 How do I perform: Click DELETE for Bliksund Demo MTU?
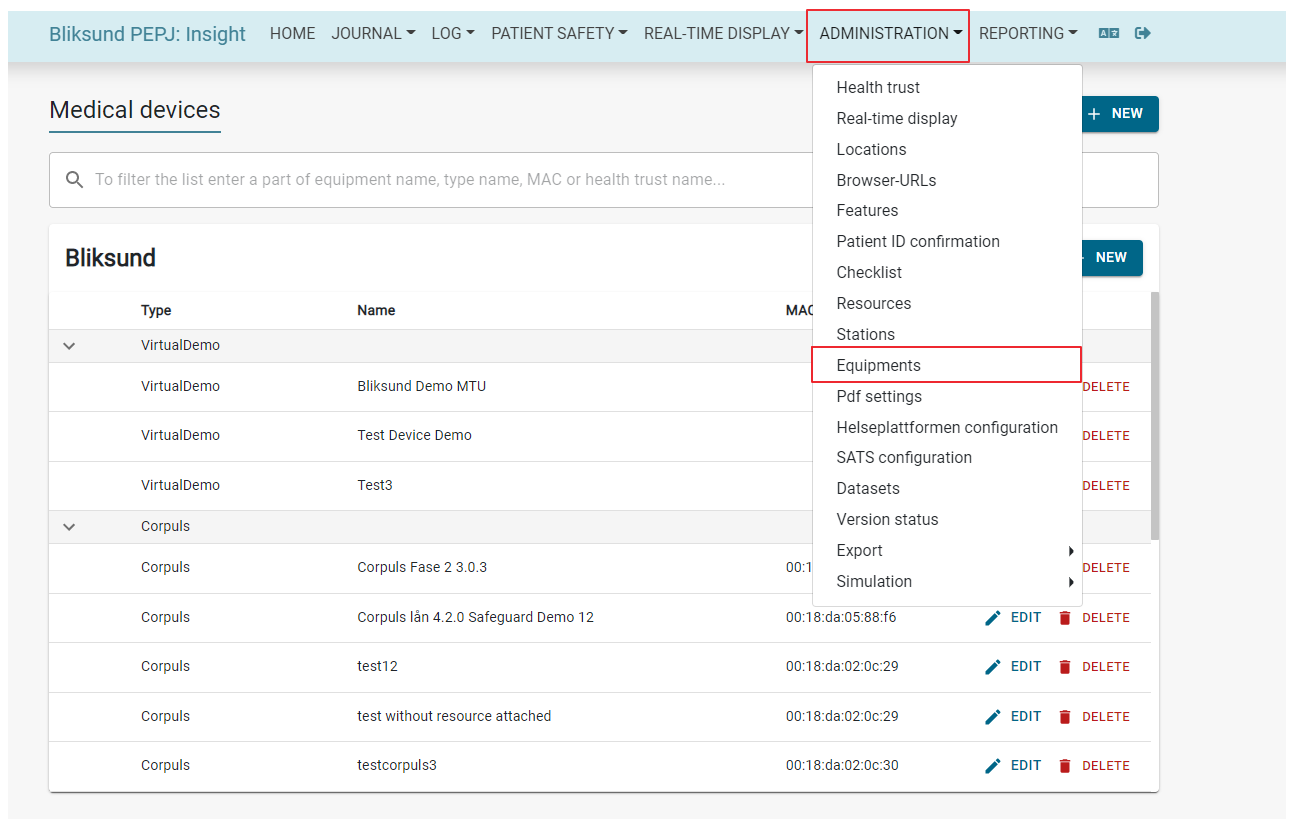[x=1106, y=387]
